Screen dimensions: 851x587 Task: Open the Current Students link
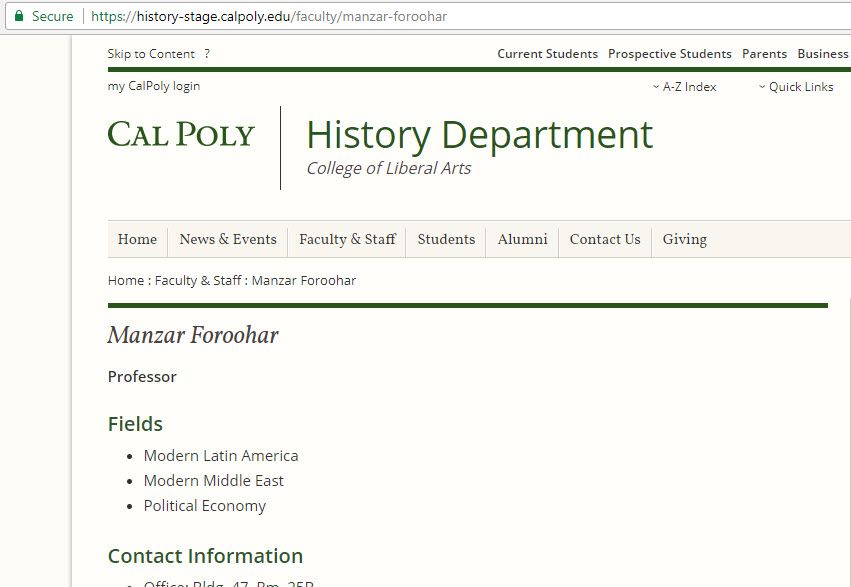pos(547,54)
